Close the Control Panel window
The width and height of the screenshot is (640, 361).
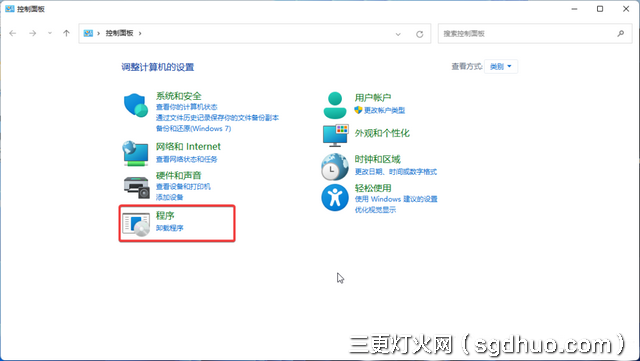626,9
